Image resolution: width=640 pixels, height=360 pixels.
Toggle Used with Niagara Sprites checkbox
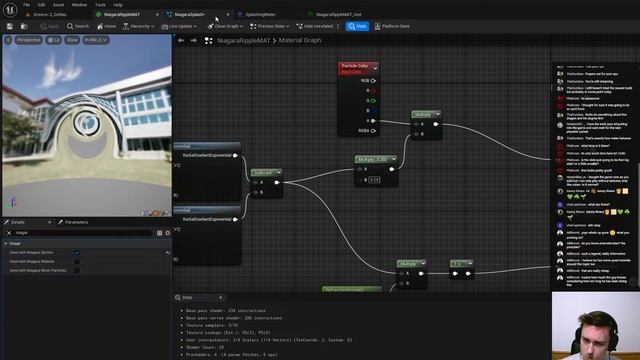point(77,253)
